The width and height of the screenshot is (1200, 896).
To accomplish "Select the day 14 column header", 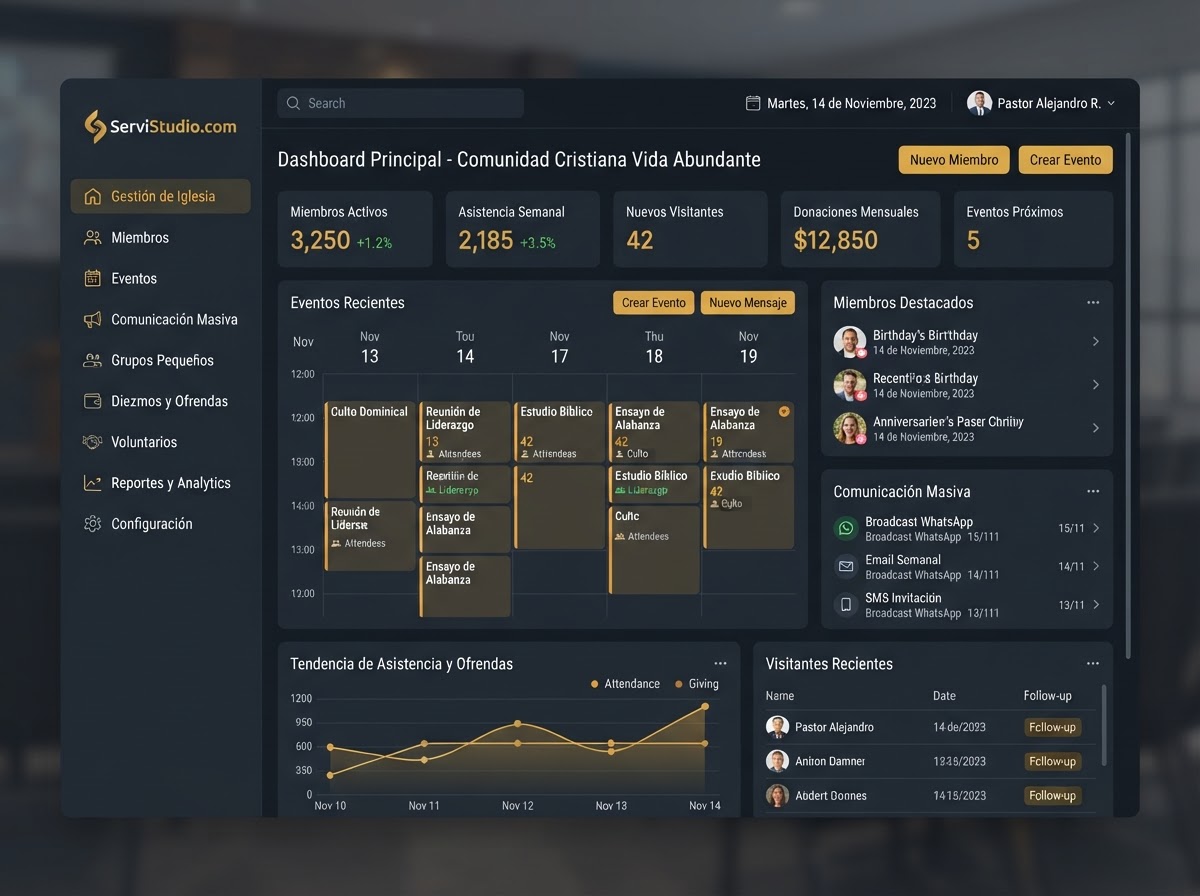I will coord(465,347).
